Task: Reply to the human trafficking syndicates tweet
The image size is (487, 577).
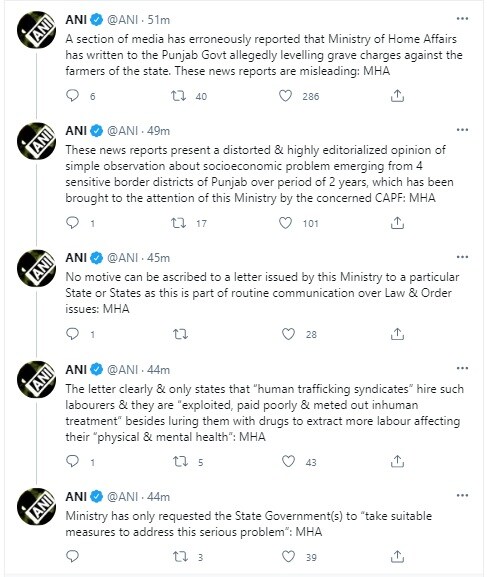Action: click(72, 461)
